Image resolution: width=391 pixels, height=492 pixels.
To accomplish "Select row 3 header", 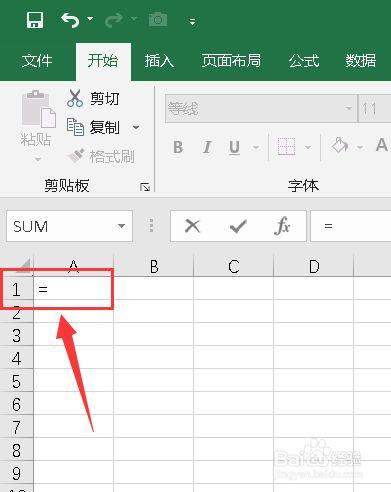I will [16, 335].
